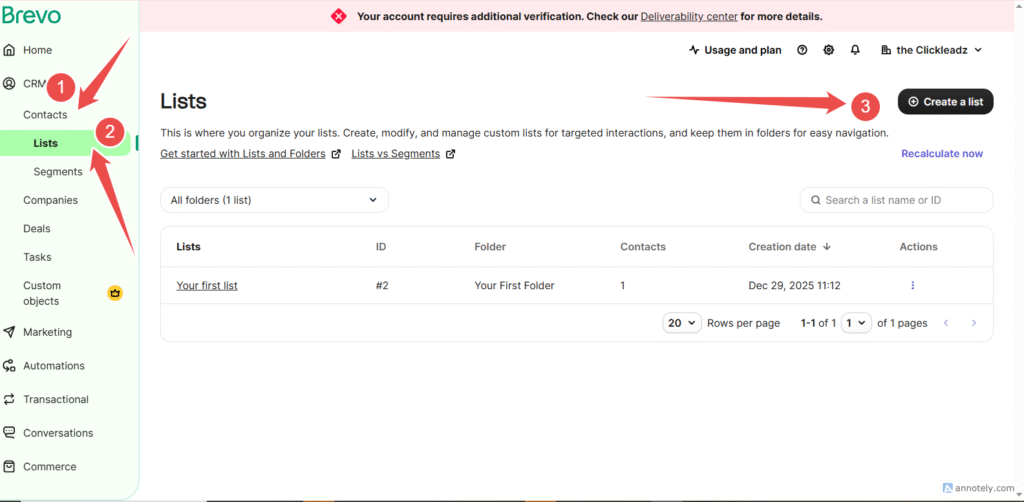
Task: Sort by Creation date column
Action: coord(782,247)
